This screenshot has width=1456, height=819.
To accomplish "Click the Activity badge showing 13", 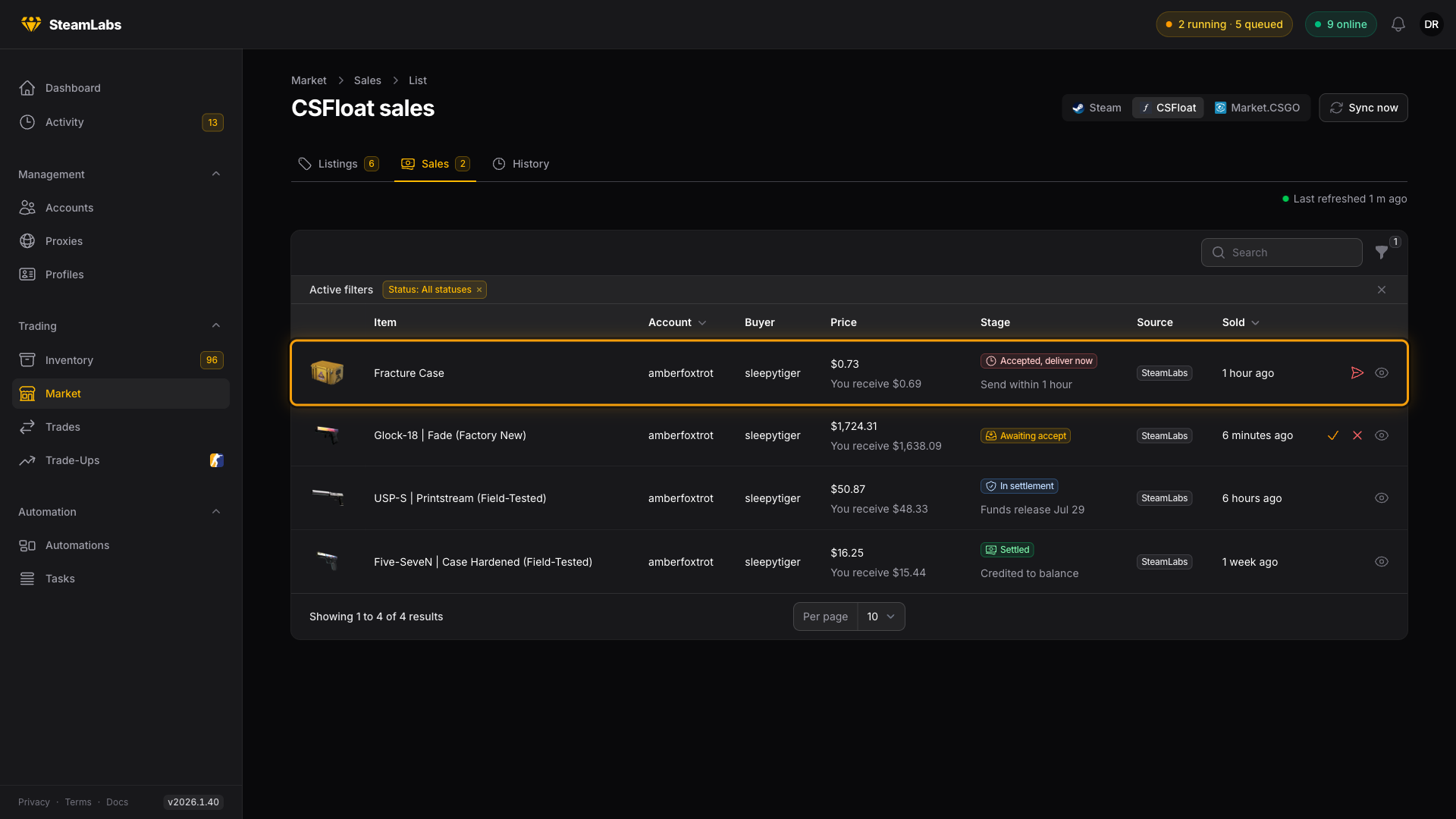I will (x=212, y=122).
